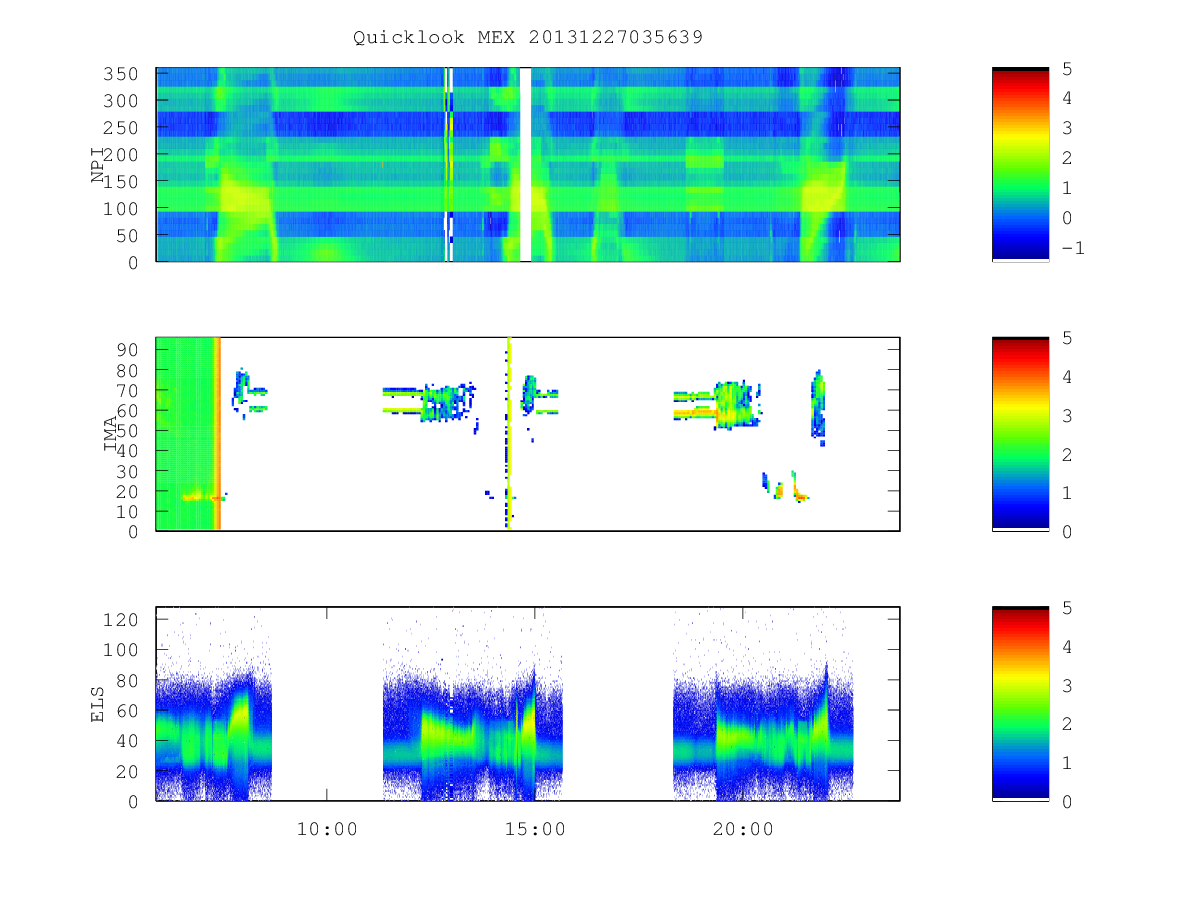1200x900 pixels.
Task: Click the wide white data gap in NPI panel
Action: [526, 164]
